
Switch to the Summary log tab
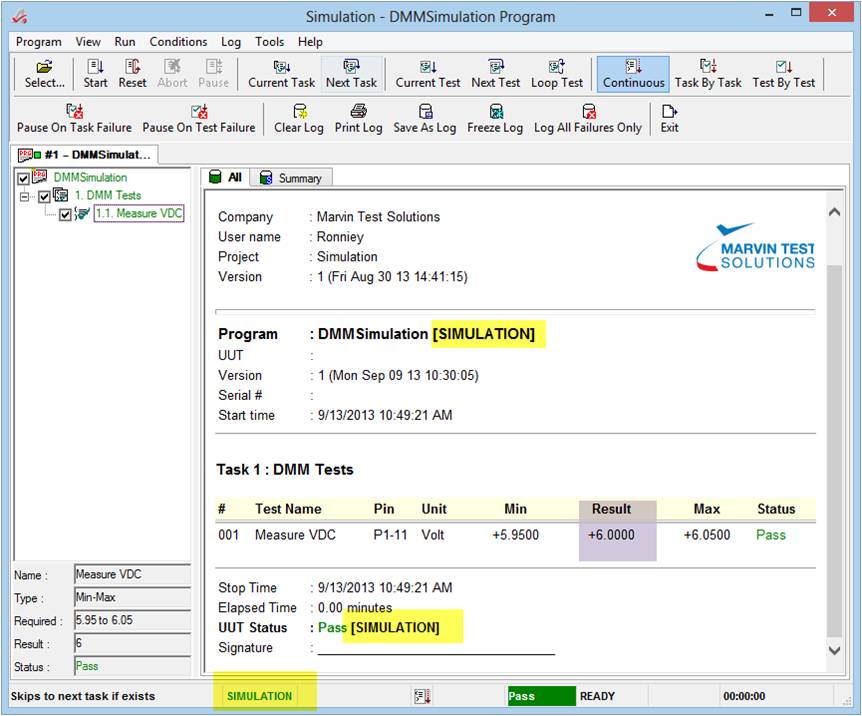pyautogui.click(x=291, y=178)
